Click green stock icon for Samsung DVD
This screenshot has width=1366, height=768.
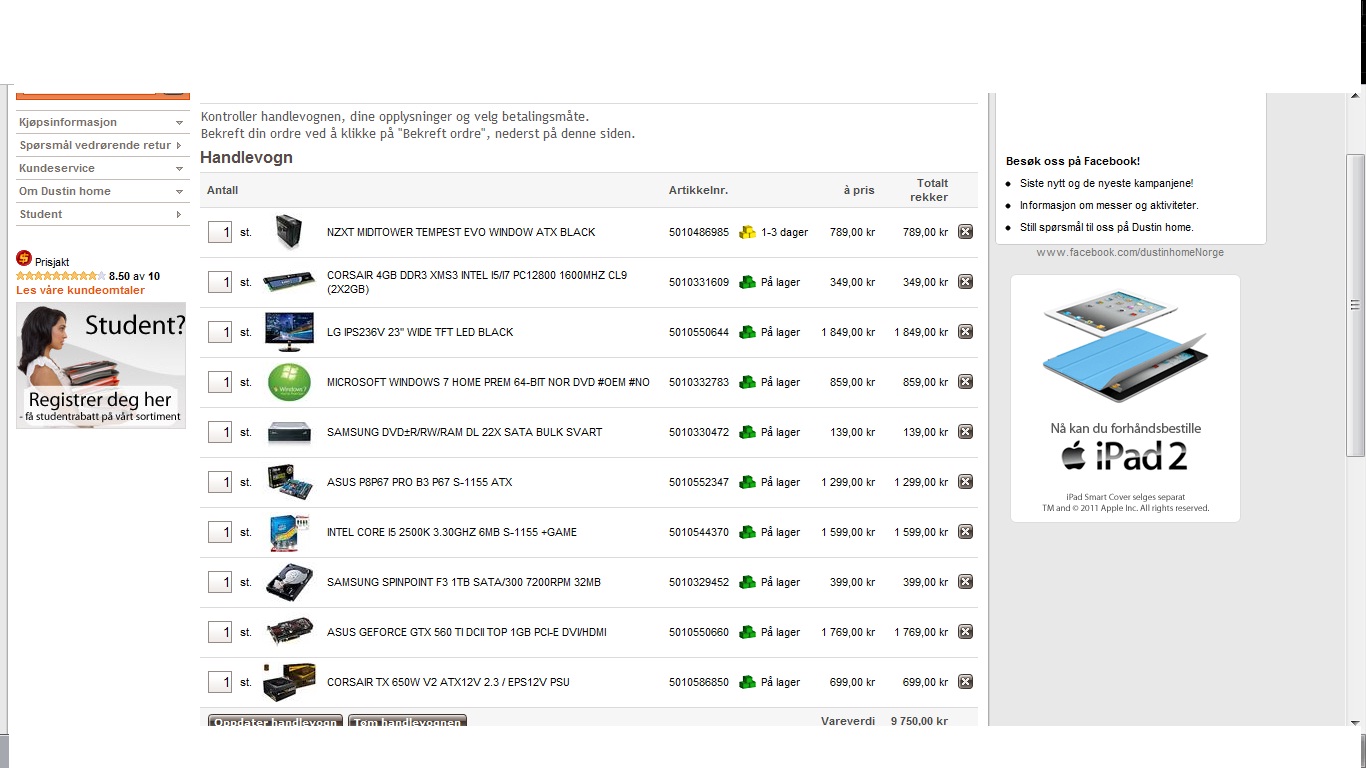(747, 432)
